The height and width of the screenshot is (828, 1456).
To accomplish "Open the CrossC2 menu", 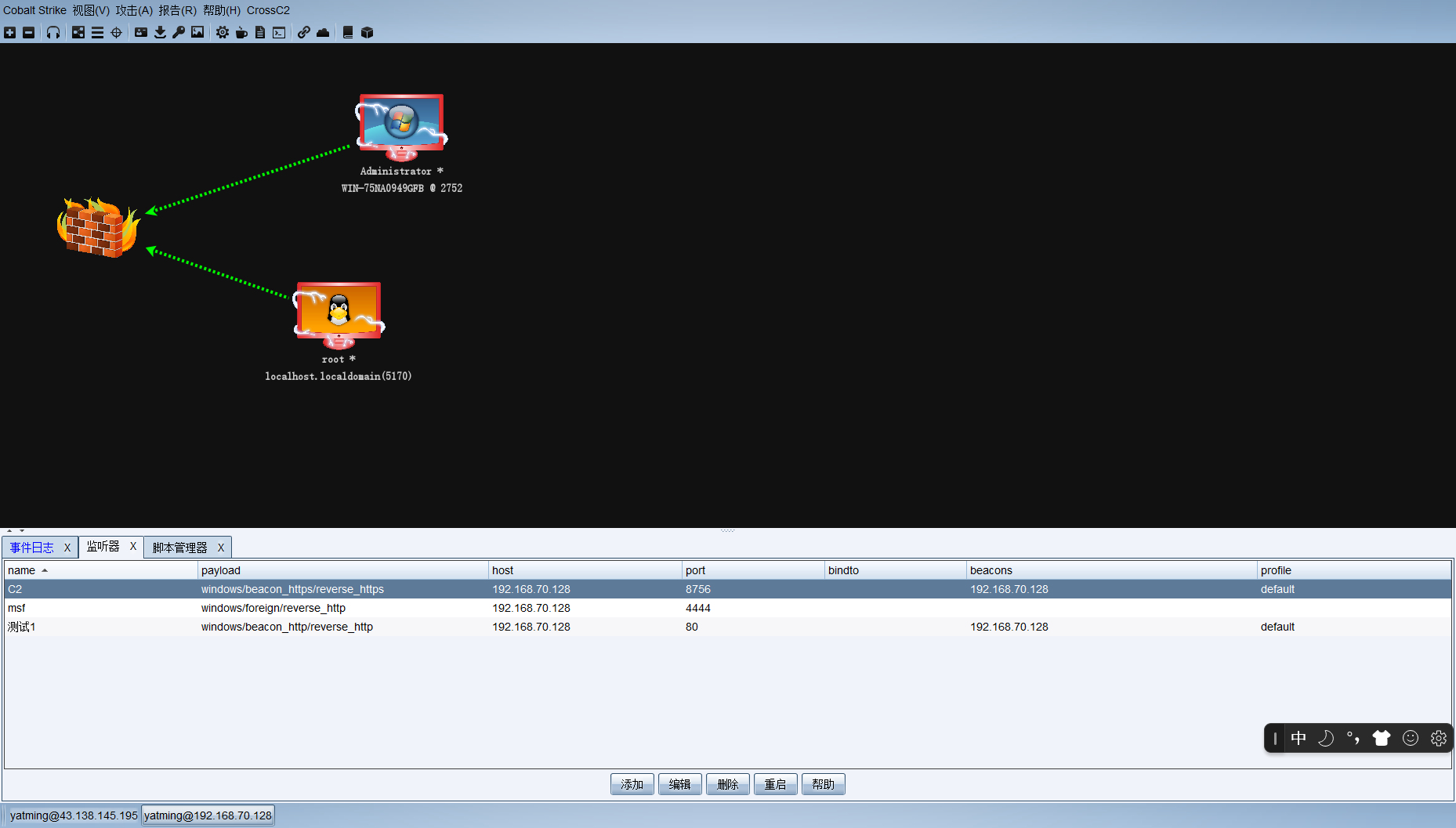I will (268, 10).
